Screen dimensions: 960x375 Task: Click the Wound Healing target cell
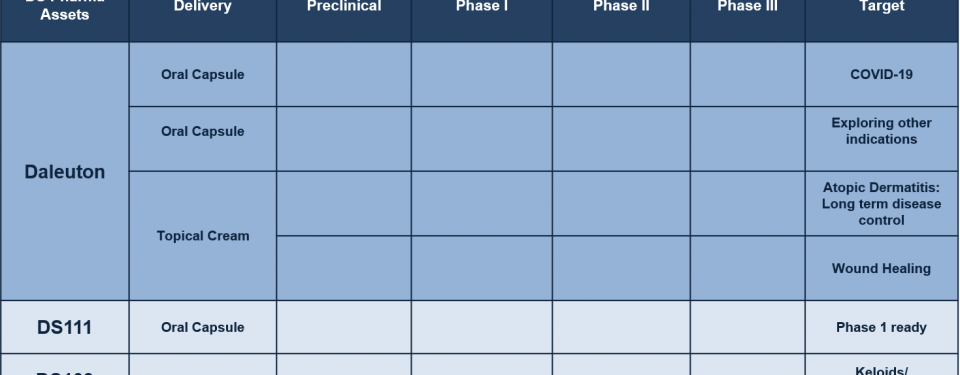pos(882,268)
